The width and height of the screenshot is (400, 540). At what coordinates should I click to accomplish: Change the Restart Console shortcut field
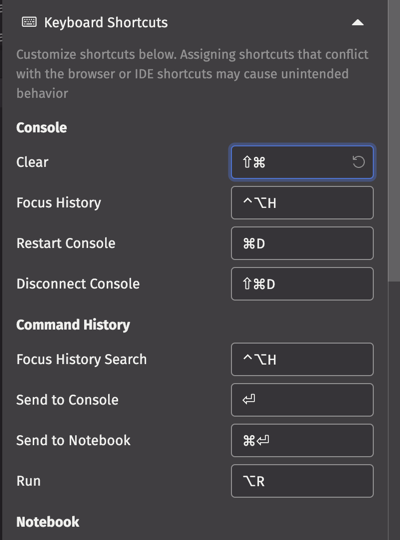(302, 243)
